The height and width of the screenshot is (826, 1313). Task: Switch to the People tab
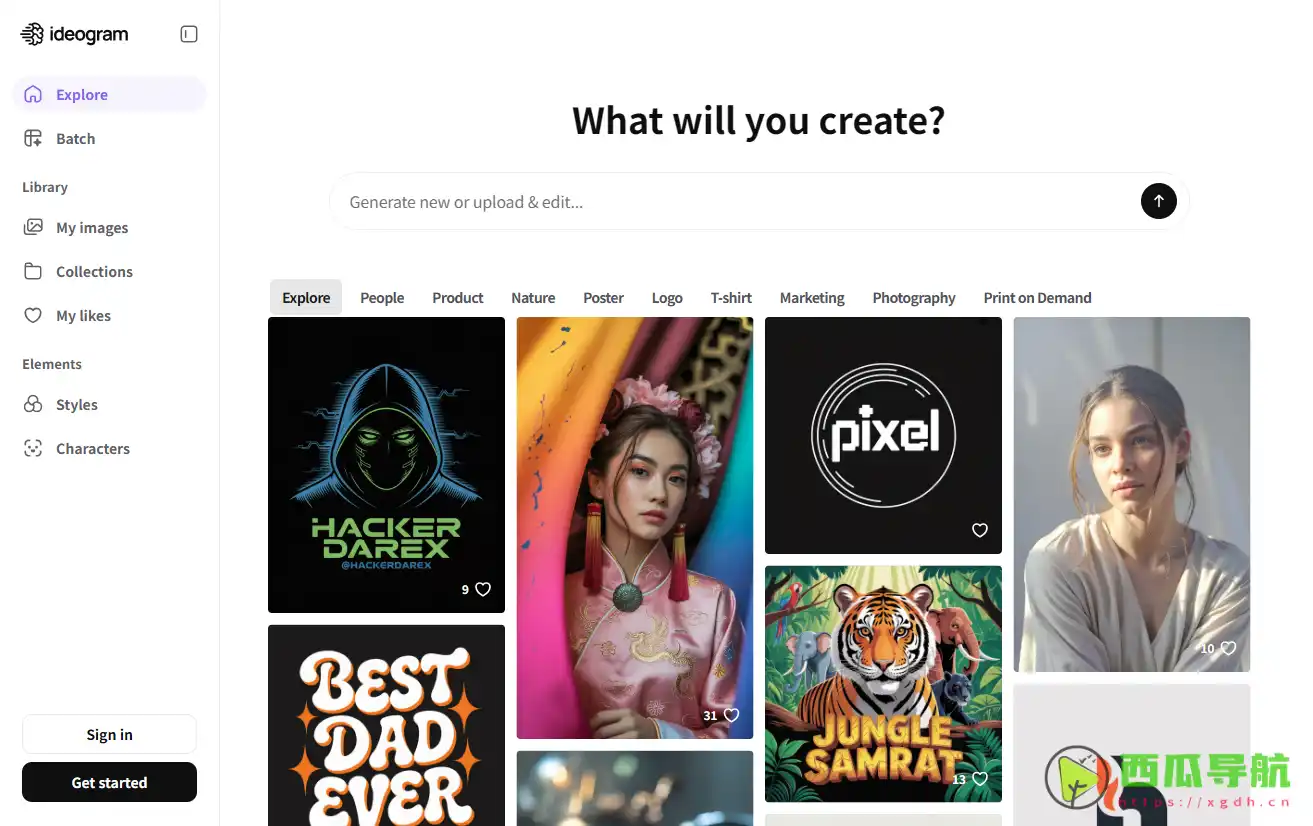[382, 298]
